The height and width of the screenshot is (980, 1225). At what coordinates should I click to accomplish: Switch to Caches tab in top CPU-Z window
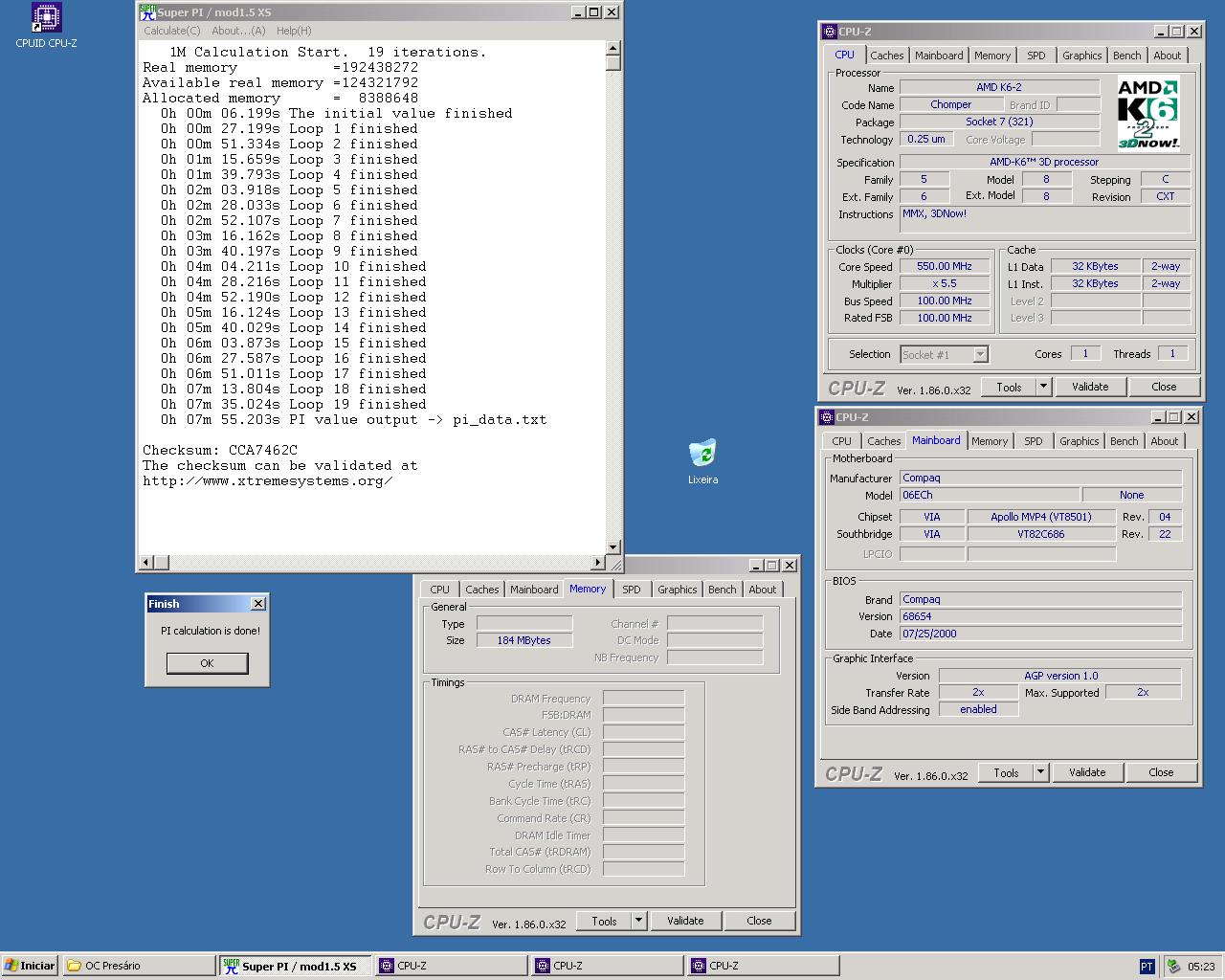[886, 56]
